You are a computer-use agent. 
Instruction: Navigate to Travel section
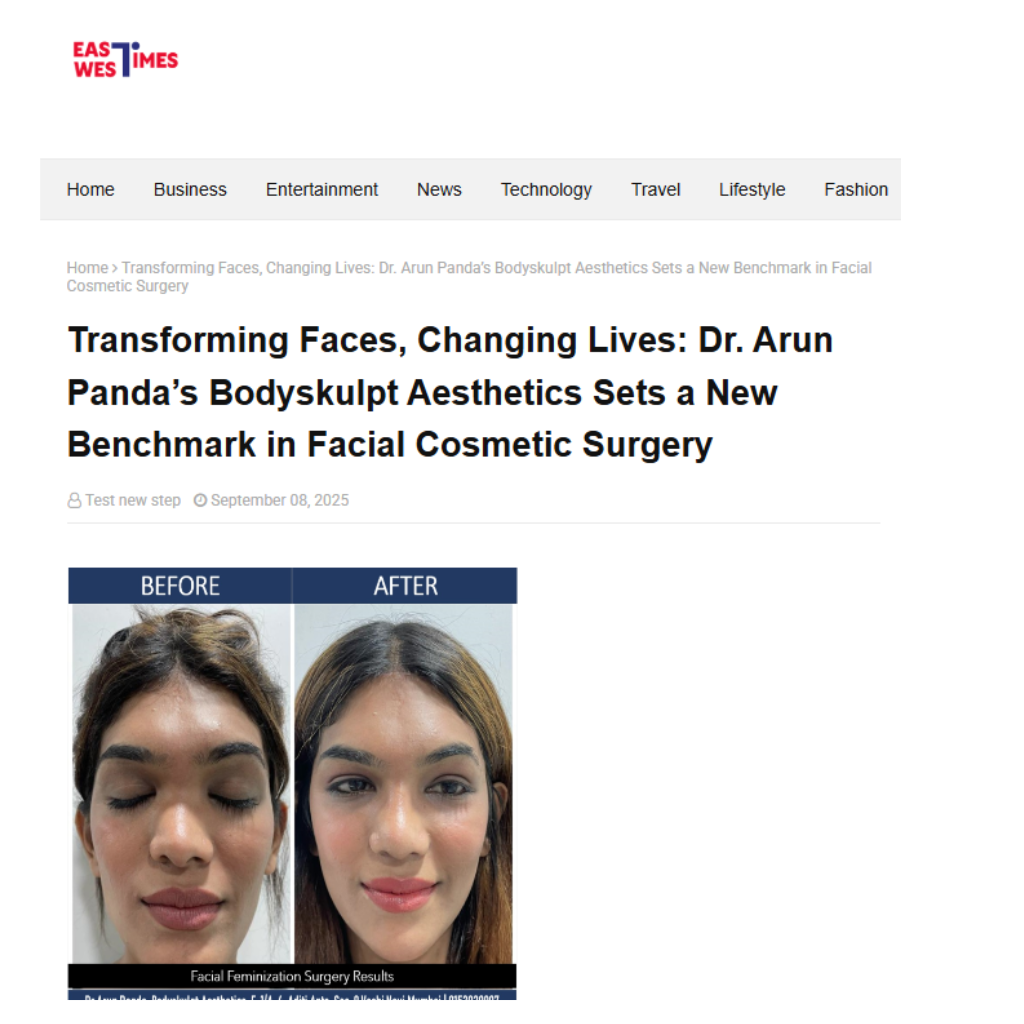point(656,189)
